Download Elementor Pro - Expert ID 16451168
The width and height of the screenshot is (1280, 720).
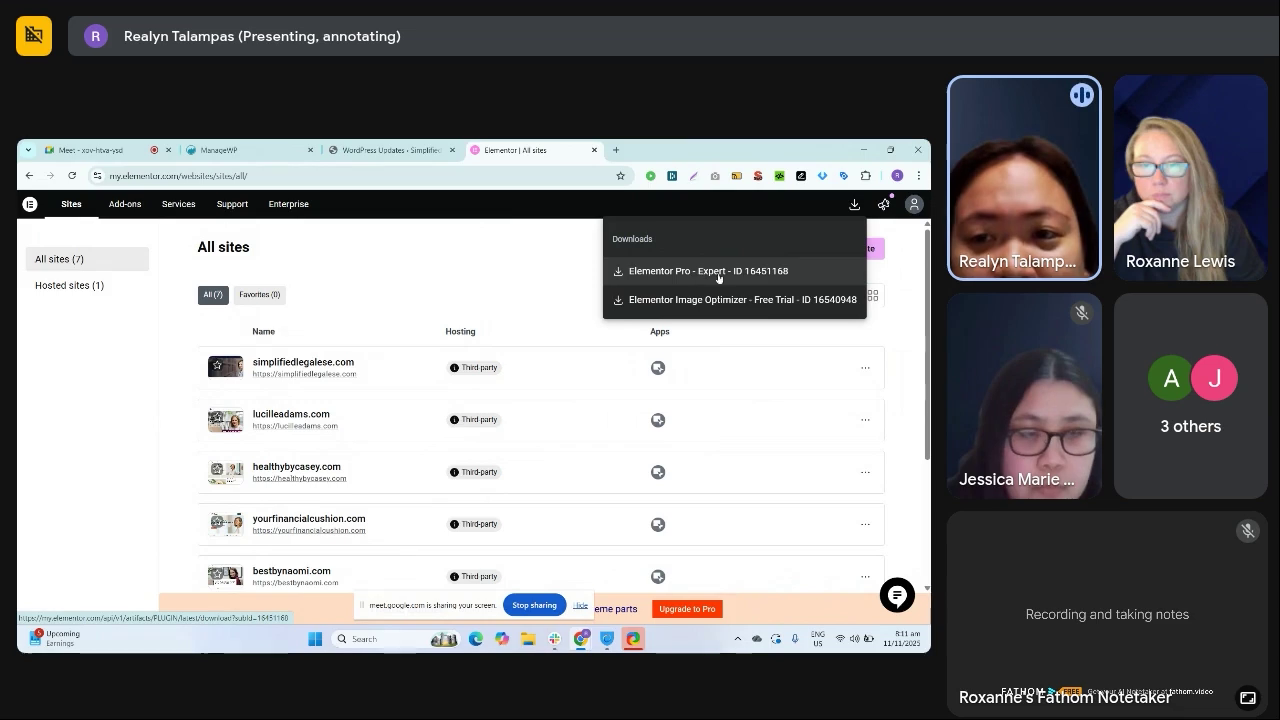pos(734,271)
